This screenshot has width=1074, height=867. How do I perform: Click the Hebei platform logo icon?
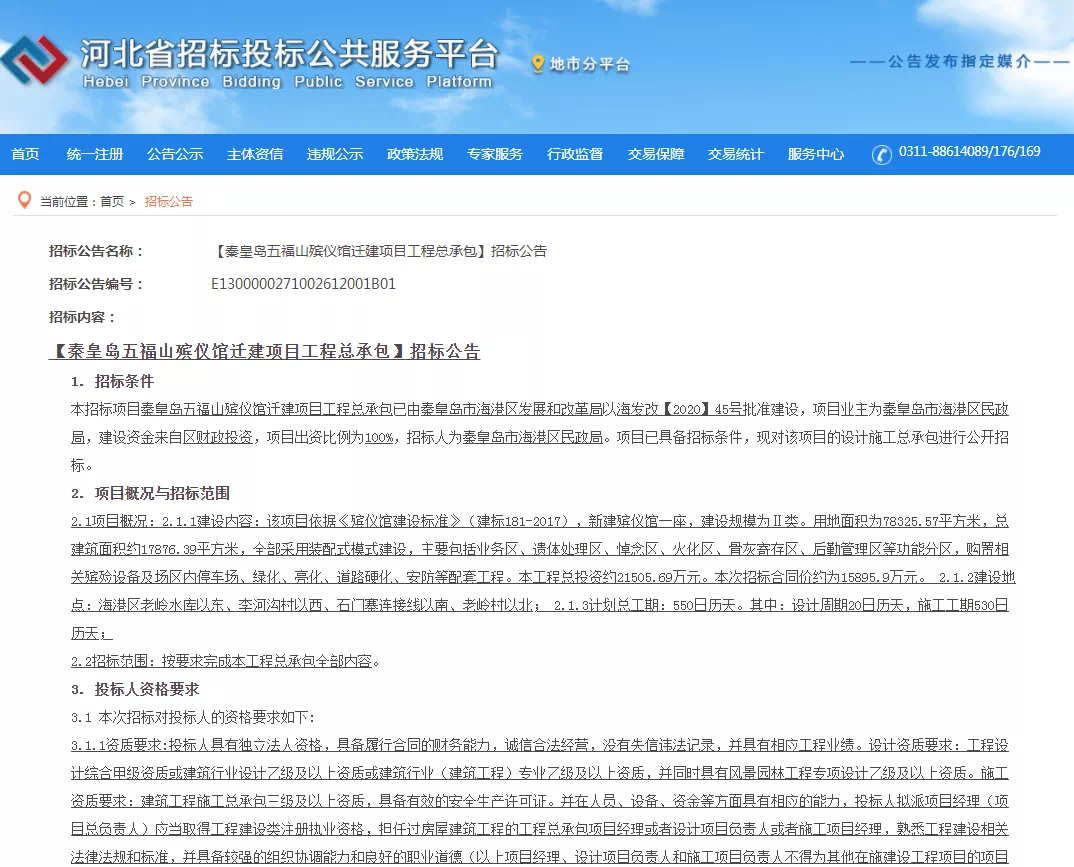[x=34, y=60]
